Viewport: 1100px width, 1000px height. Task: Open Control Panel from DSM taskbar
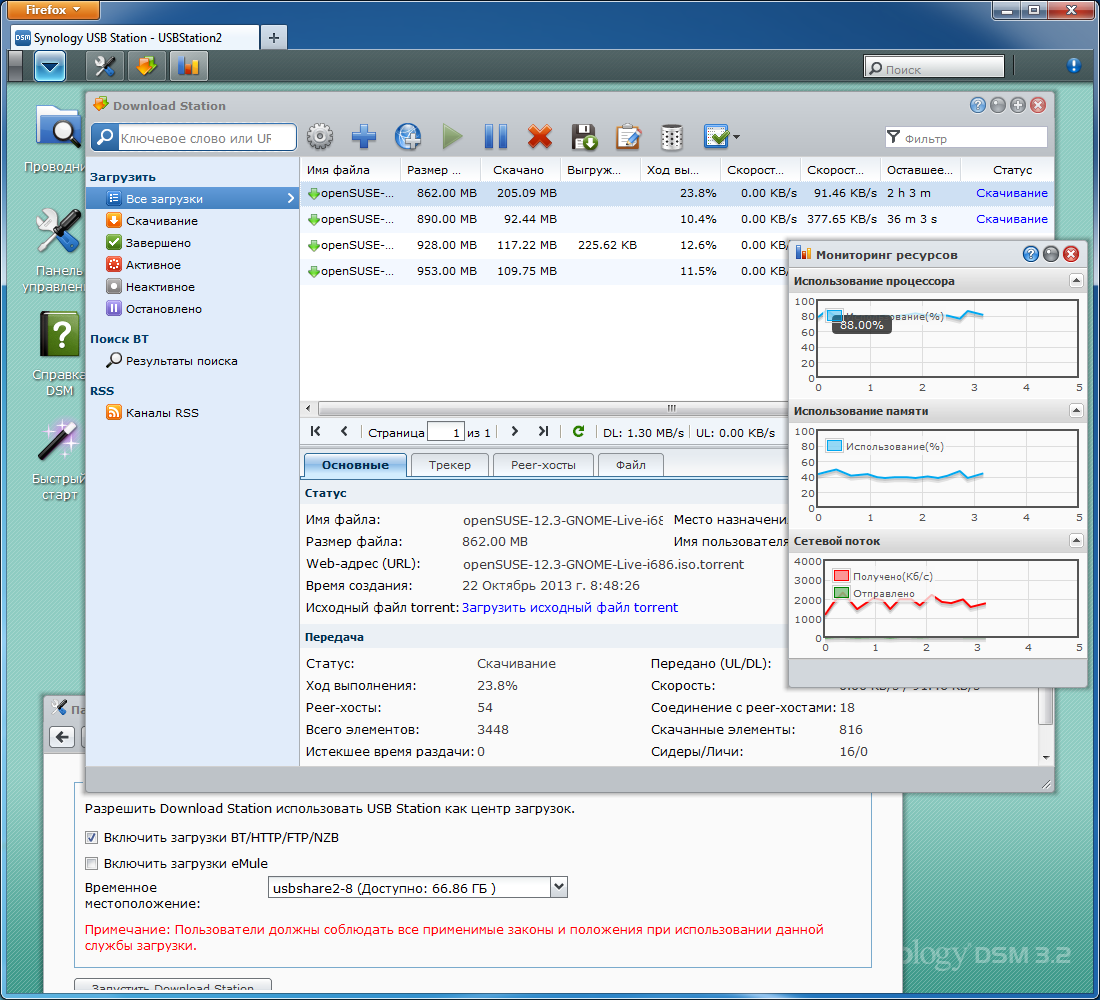click(105, 67)
